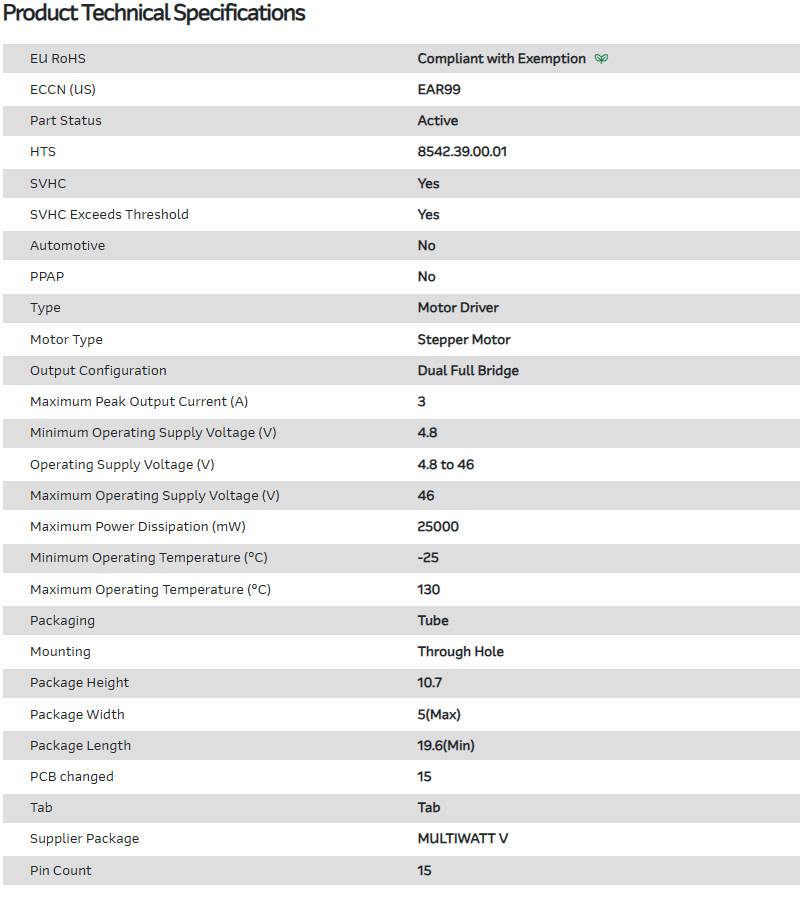
Task: Click the EU RoHS row label
Action: click(58, 59)
